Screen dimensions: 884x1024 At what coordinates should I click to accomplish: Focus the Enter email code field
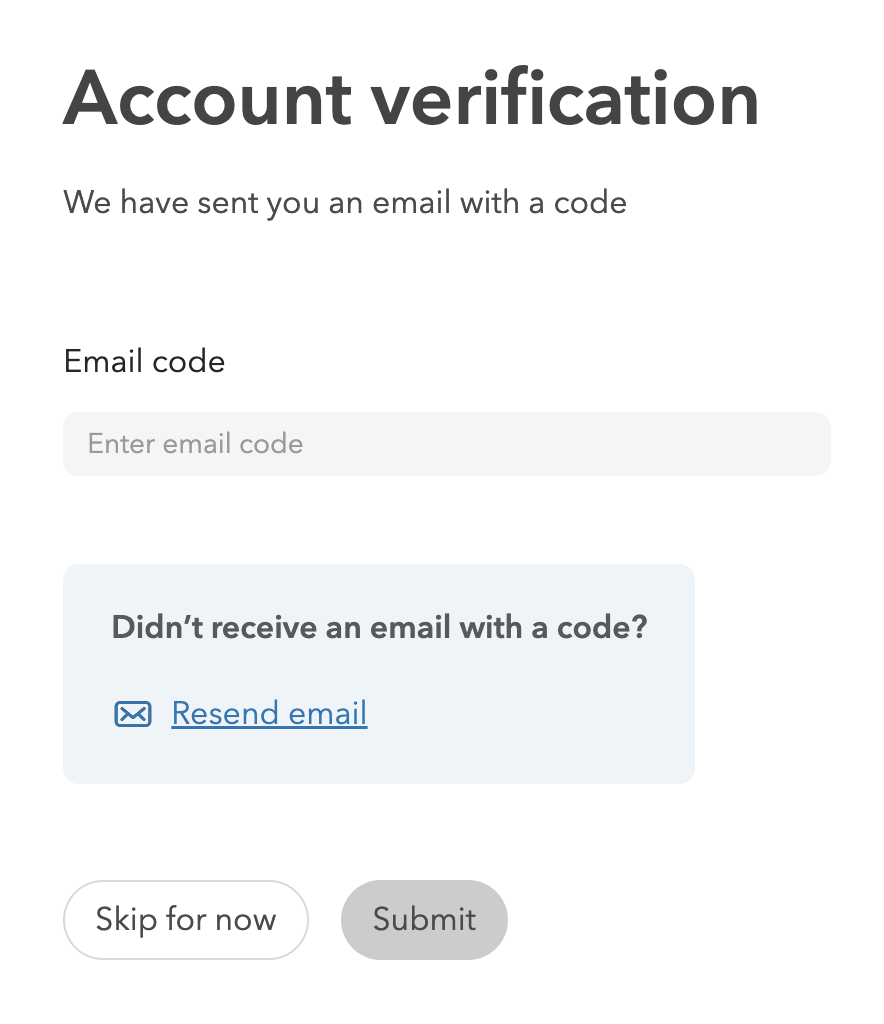tap(447, 444)
